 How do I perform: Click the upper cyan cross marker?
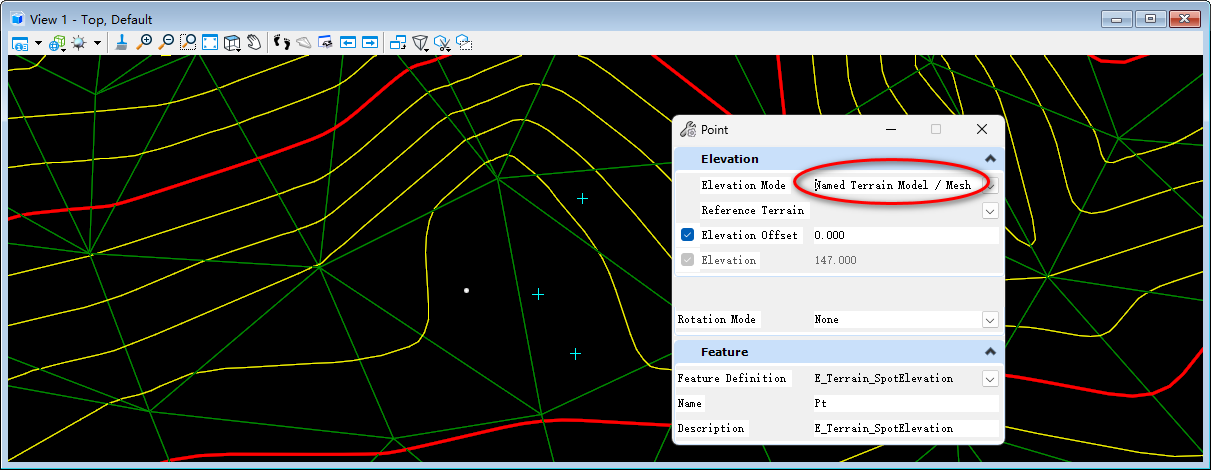click(582, 198)
